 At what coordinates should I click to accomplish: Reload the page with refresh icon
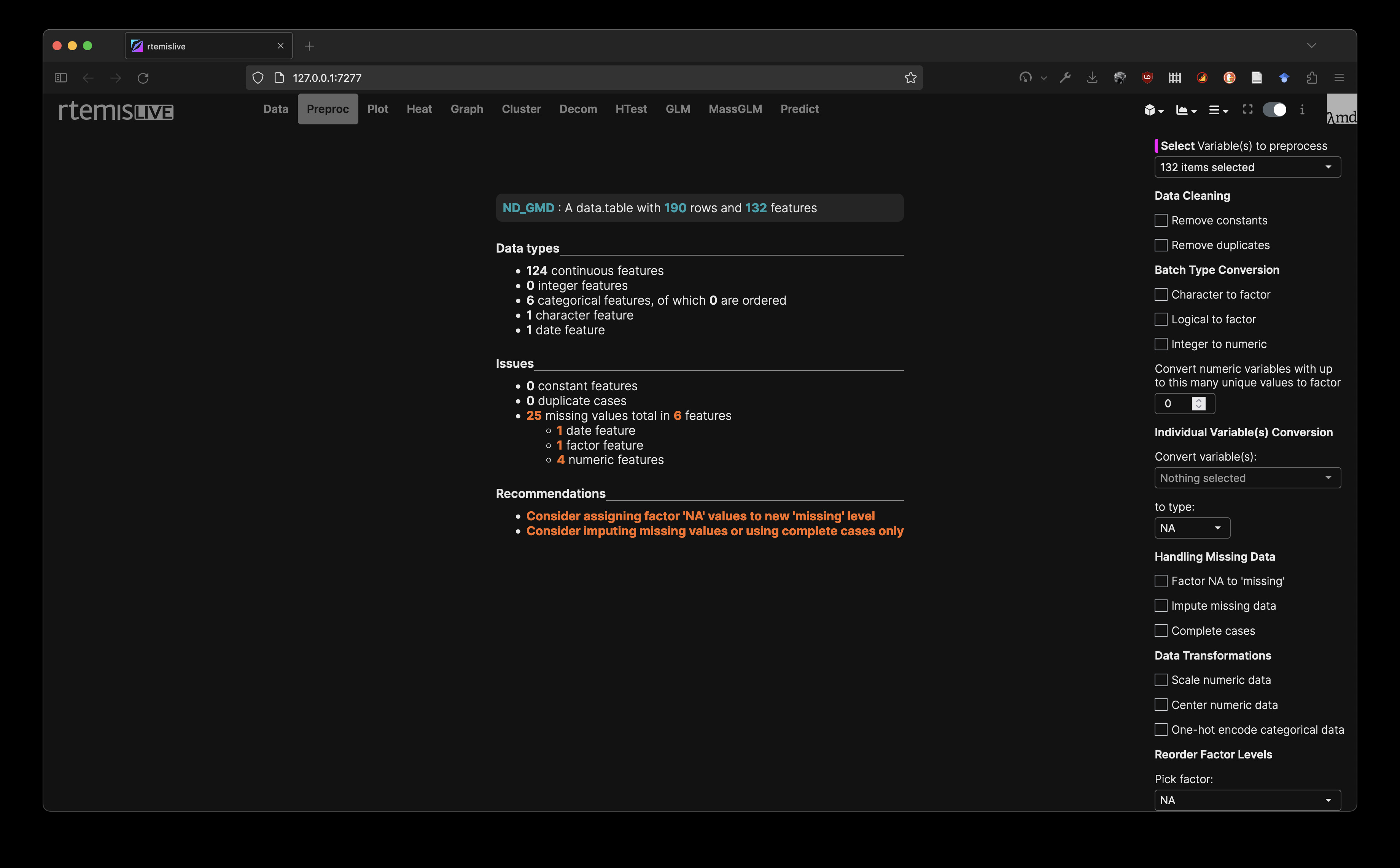(143, 78)
